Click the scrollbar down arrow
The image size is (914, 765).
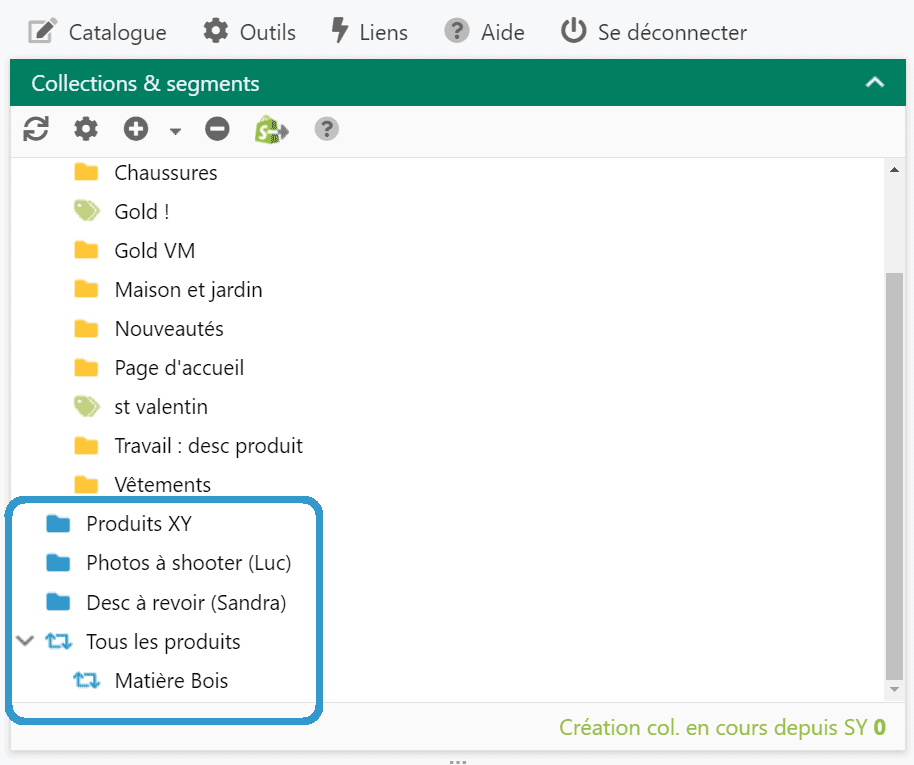click(x=894, y=690)
